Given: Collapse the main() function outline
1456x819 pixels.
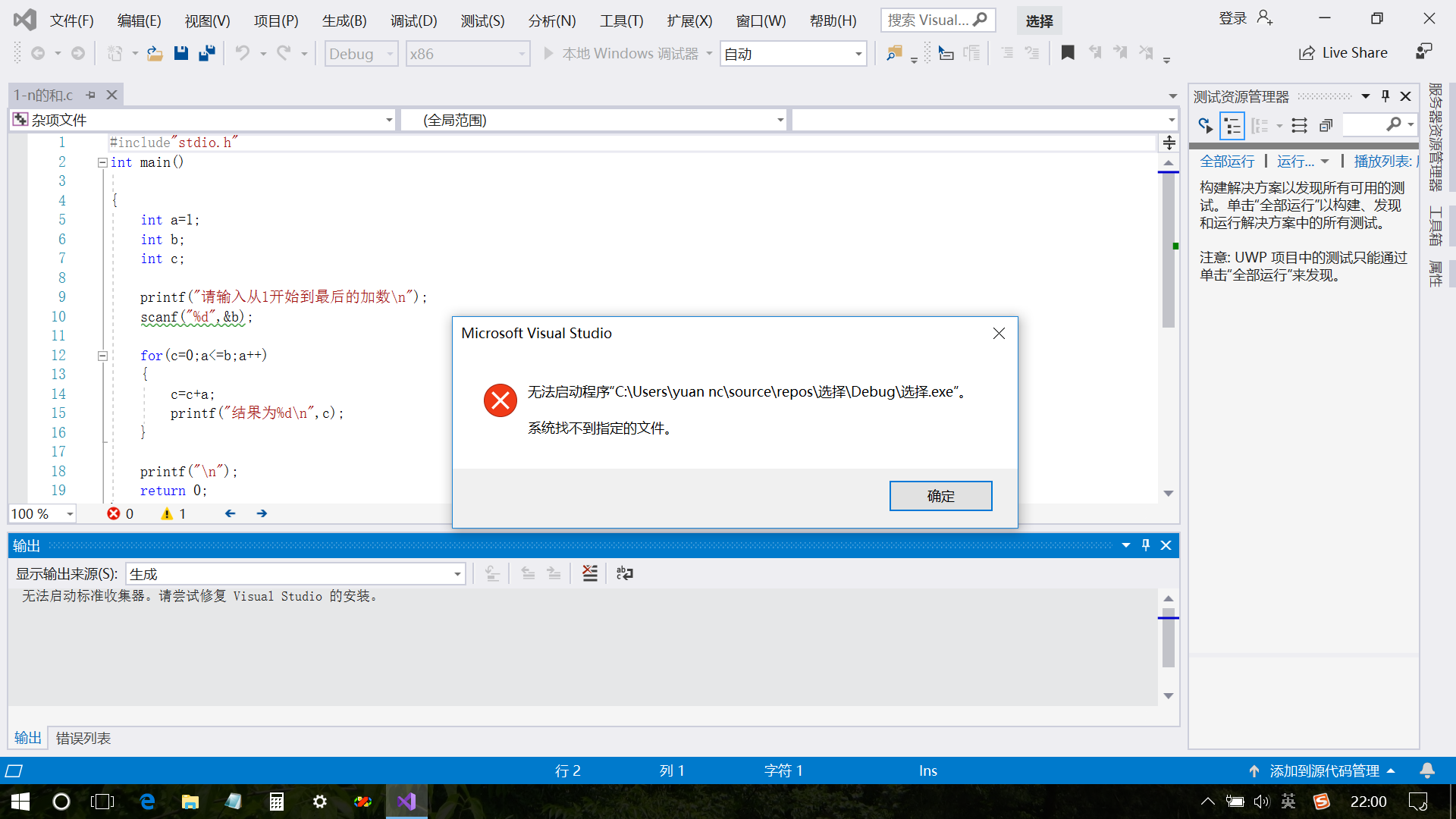Looking at the screenshot, I should [102, 162].
